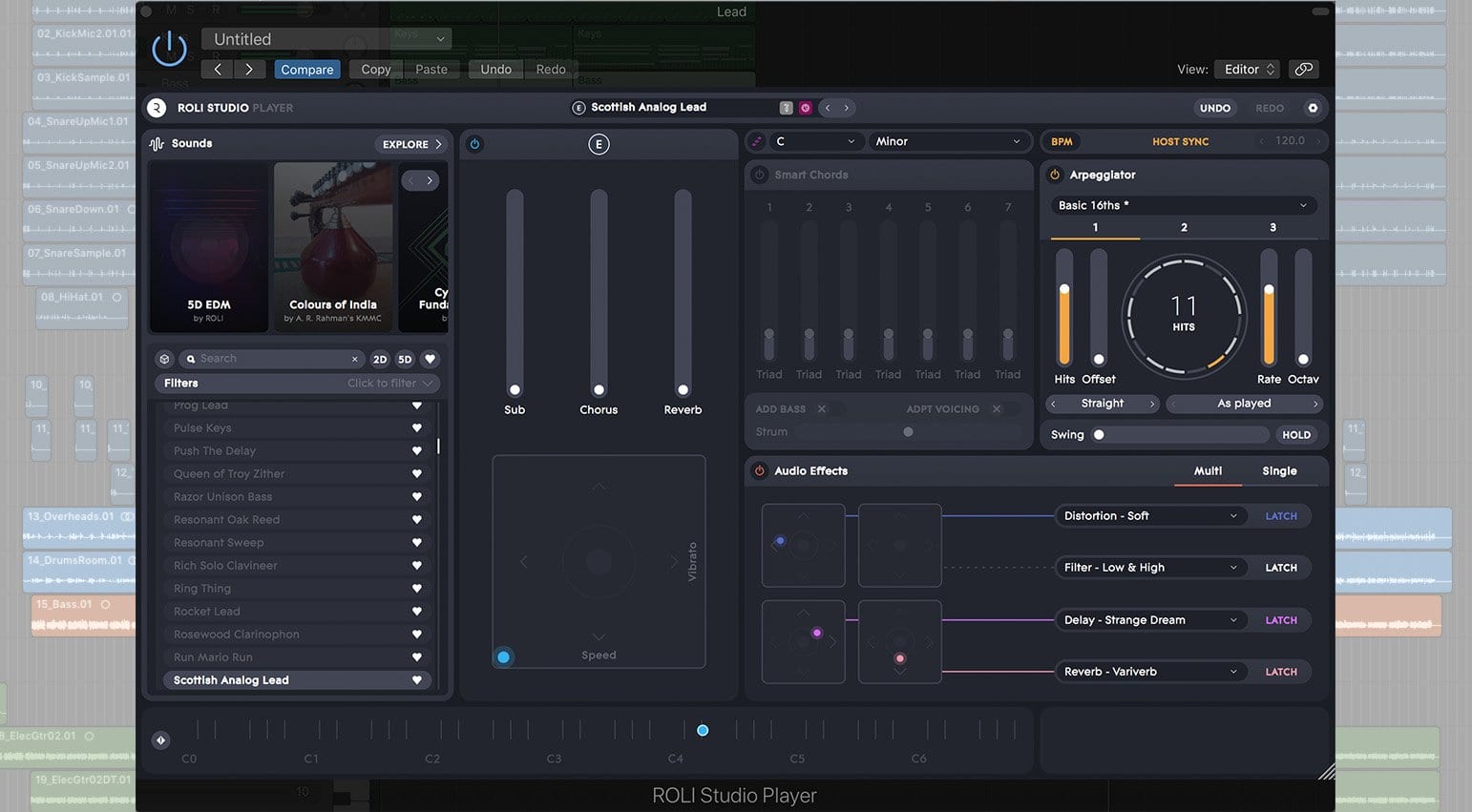Toggle the macros panel power button
This screenshot has height=812, width=1472.
point(474,144)
